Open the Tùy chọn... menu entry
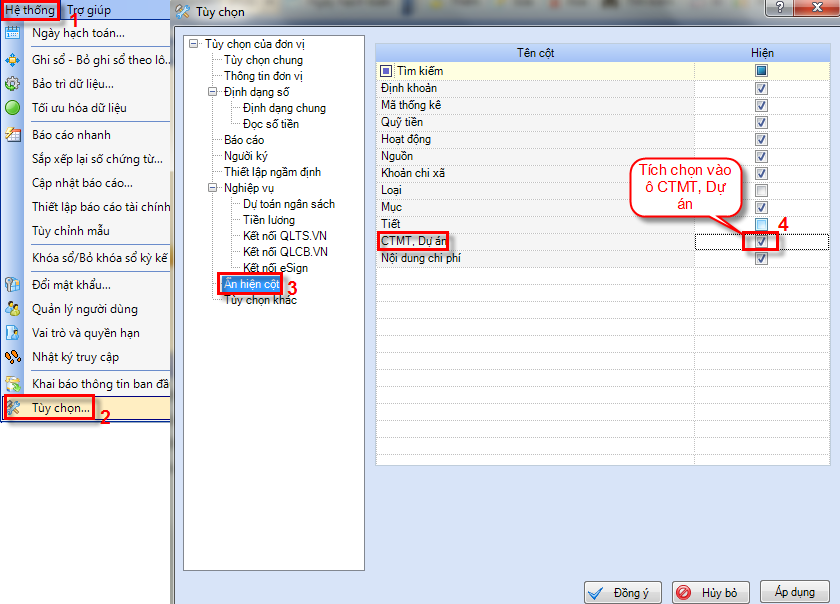This screenshot has width=840, height=604. pos(61,408)
